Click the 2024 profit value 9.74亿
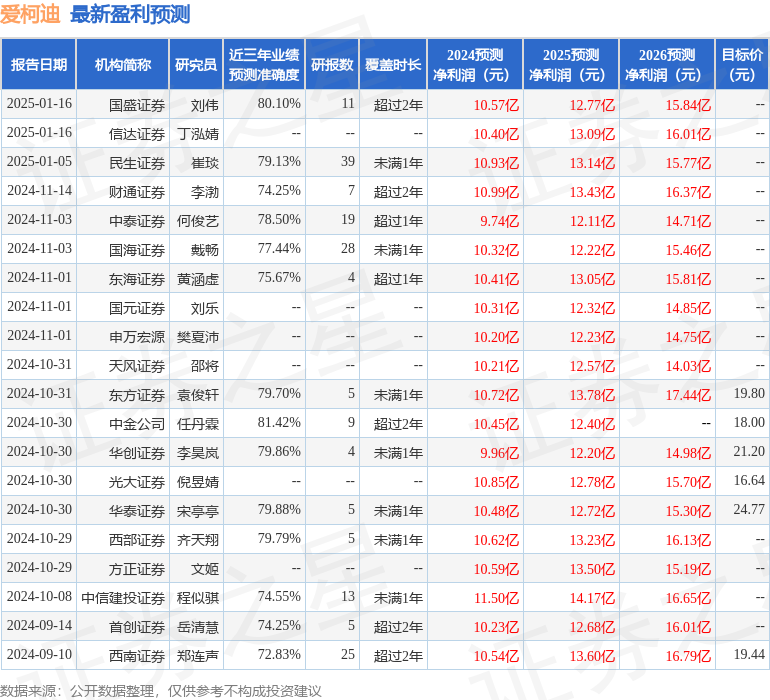Viewport: 770px width, 700px height. click(x=499, y=221)
